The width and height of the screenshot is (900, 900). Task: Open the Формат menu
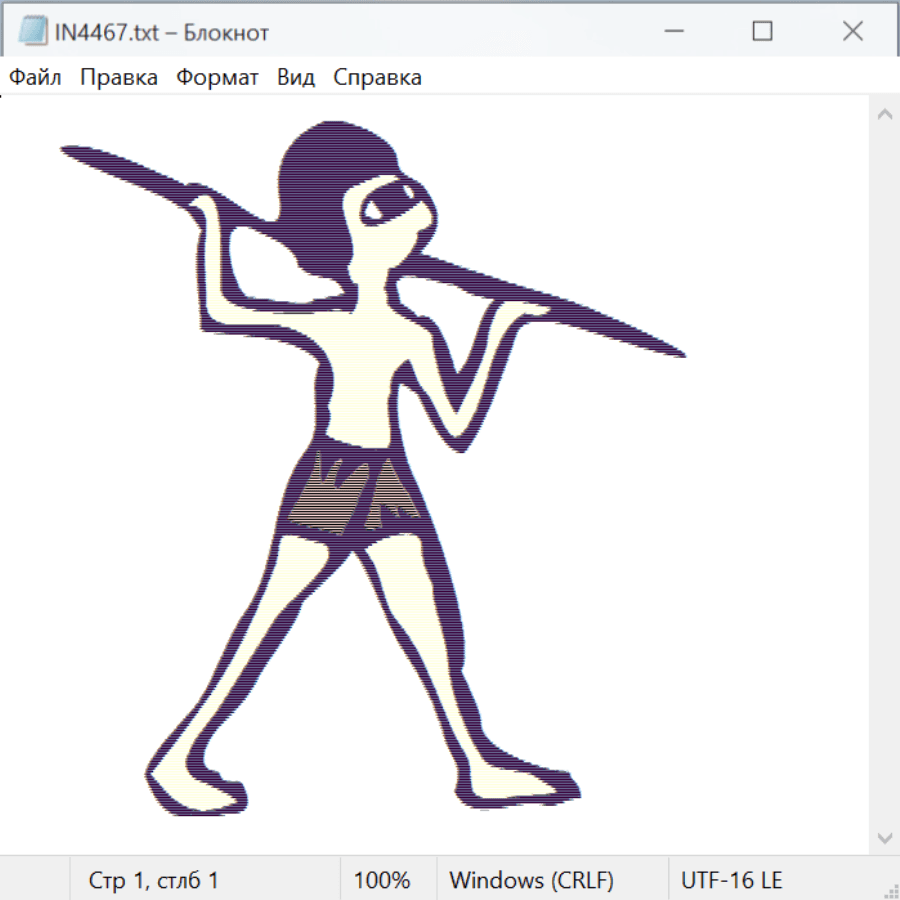click(x=217, y=78)
